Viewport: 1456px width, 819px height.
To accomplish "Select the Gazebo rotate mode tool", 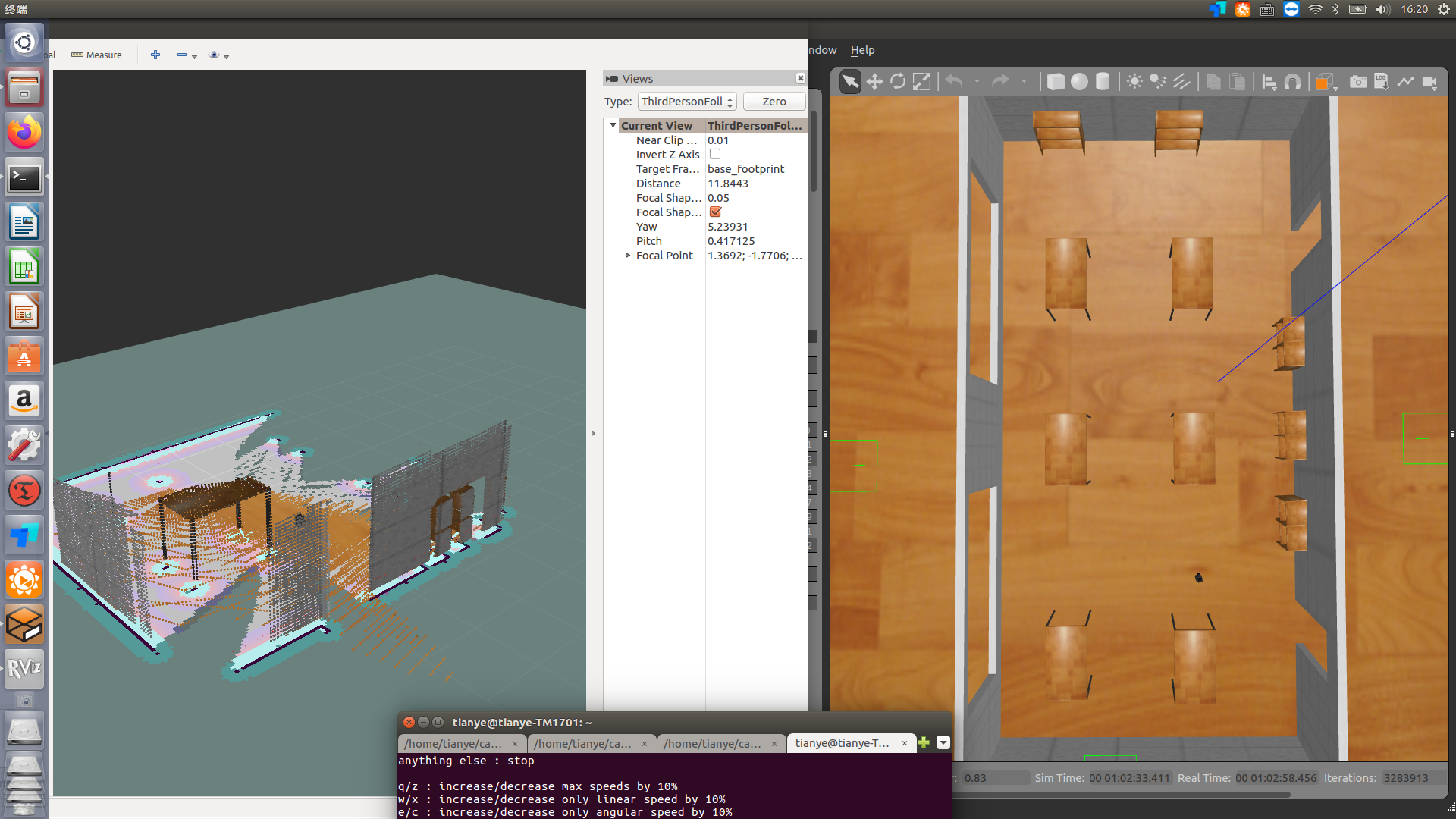I will point(898,82).
